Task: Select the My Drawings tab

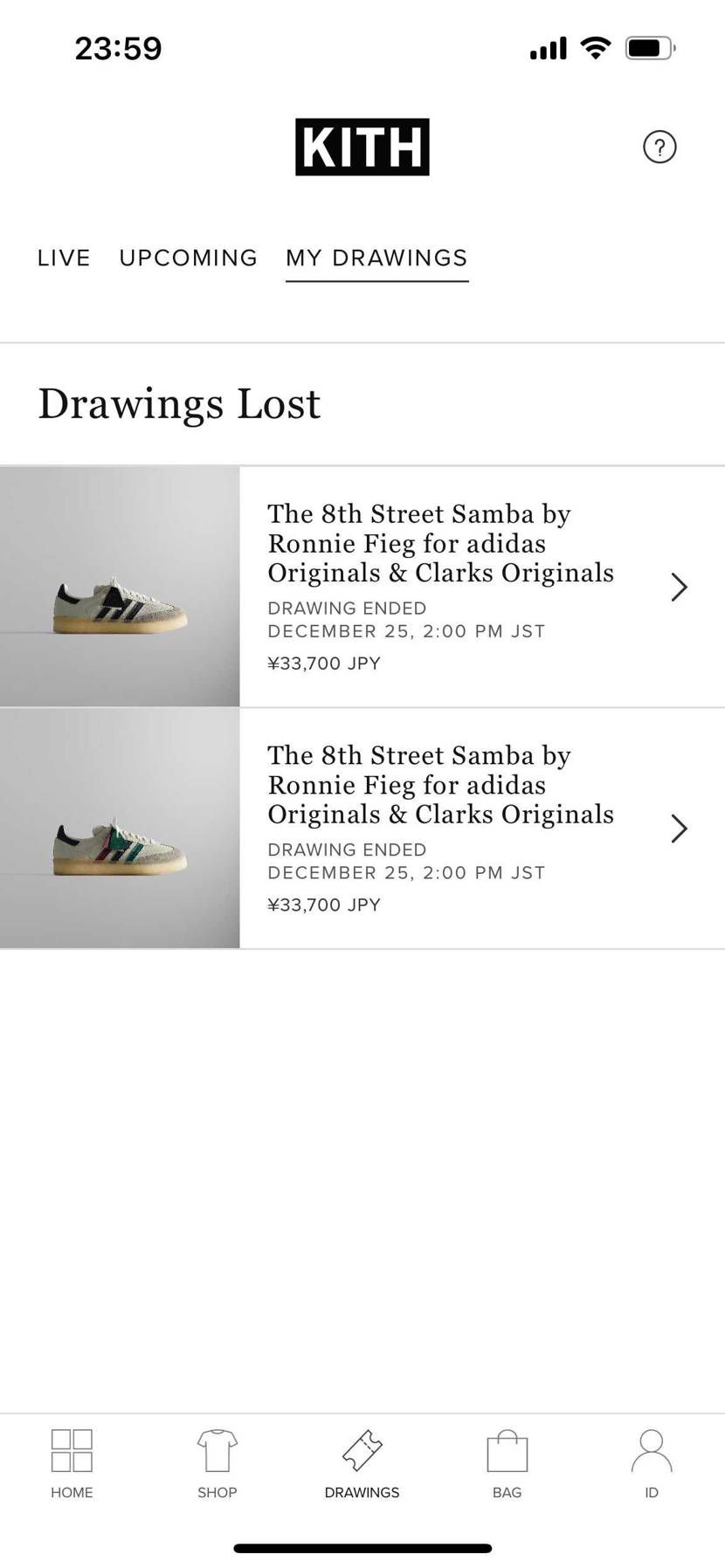Action: 376,258
